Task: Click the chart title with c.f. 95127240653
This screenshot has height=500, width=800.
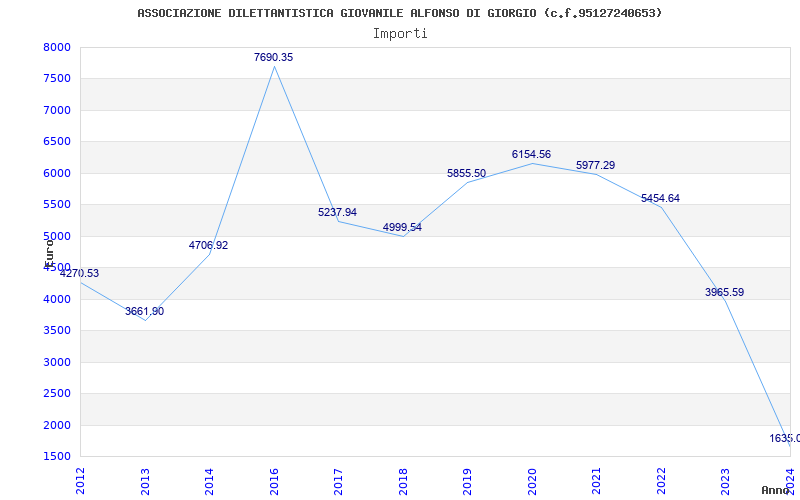Action: coord(399,13)
